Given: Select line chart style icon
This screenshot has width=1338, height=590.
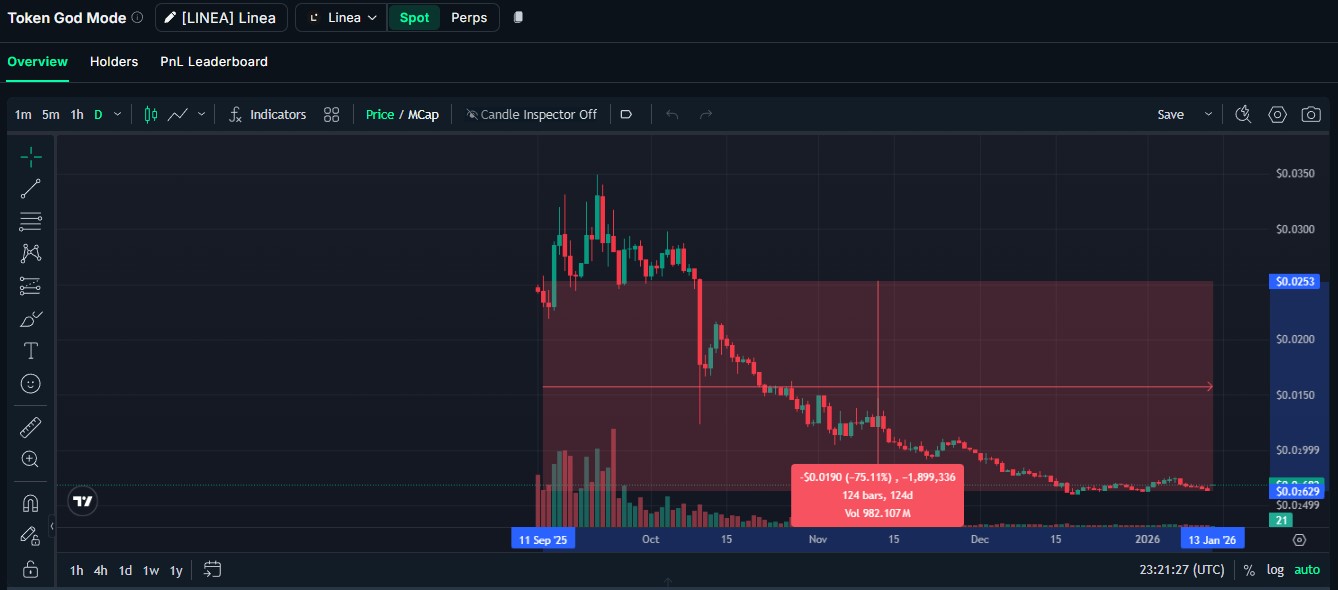Looking at the screenshot, I should click(x=179, y=115).
